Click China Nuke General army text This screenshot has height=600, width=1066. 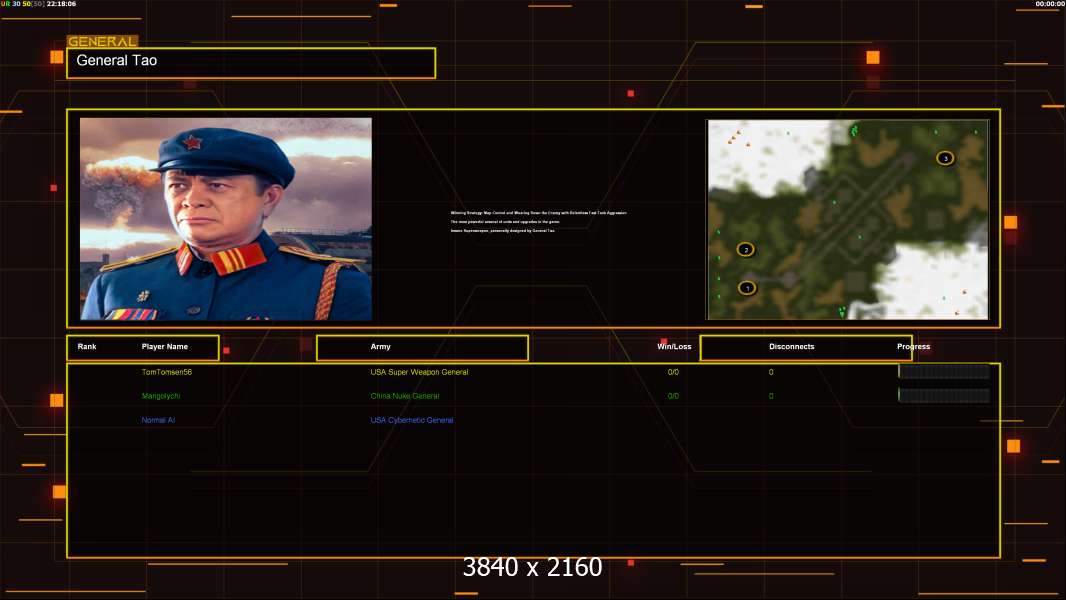[x=405, y=395]
